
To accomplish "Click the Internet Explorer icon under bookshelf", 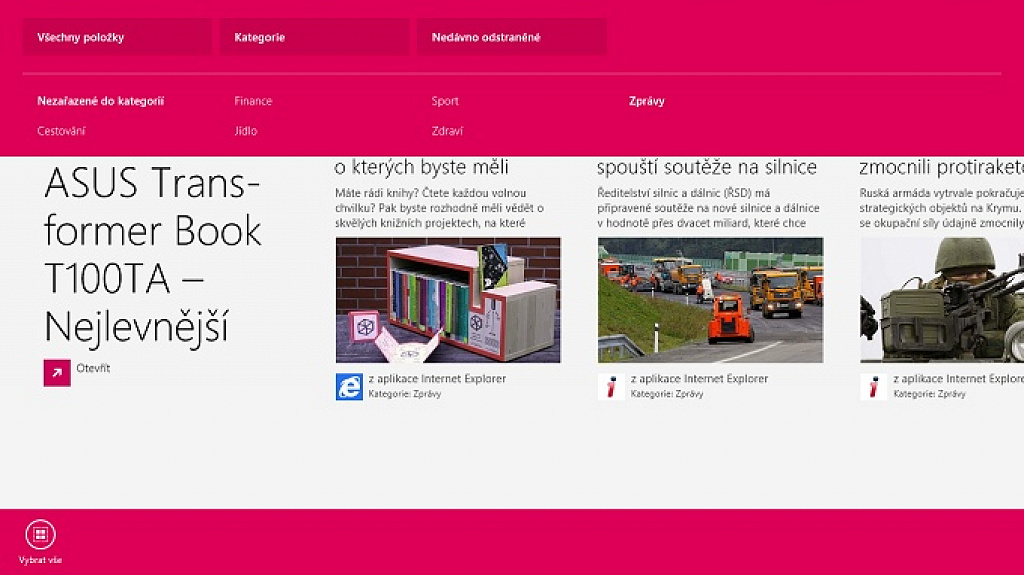I will (x=349, y=387).
